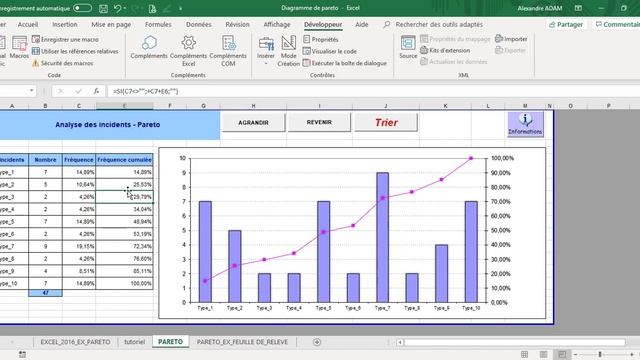Click Importer in XML group
This screenshot has width=640, height=360.
pyautogui.click(x=511, y=39)
